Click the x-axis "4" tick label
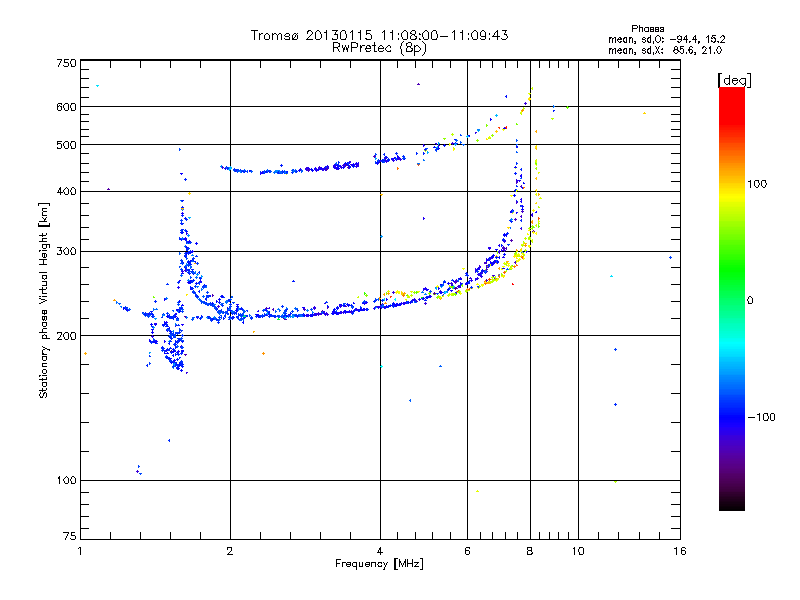The height and width of the screenshot is (600, 800). pyautogui.click(x=380, y=551)
